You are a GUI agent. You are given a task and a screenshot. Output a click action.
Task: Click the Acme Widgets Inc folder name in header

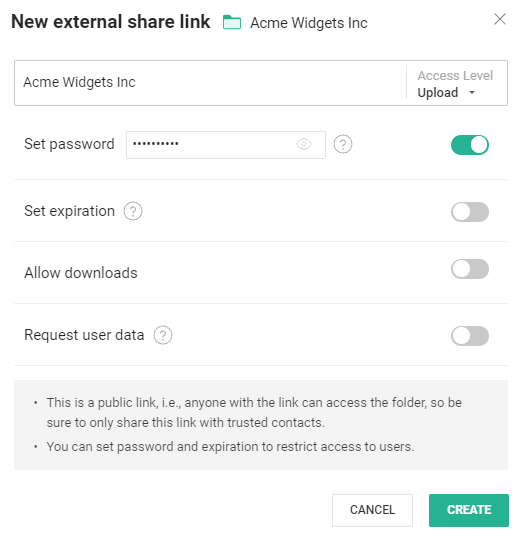coord(309,23)
